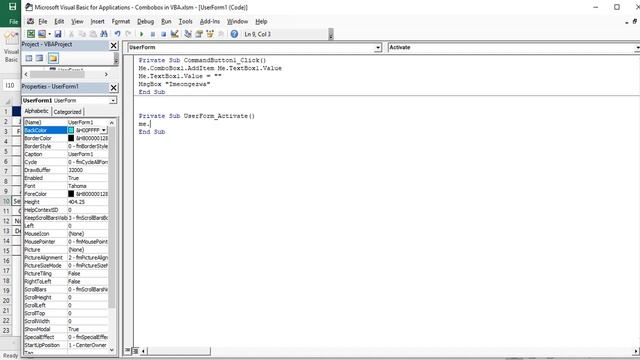Open the Help menu
Viewport: 640px width, 360px height.
point(261,21)
